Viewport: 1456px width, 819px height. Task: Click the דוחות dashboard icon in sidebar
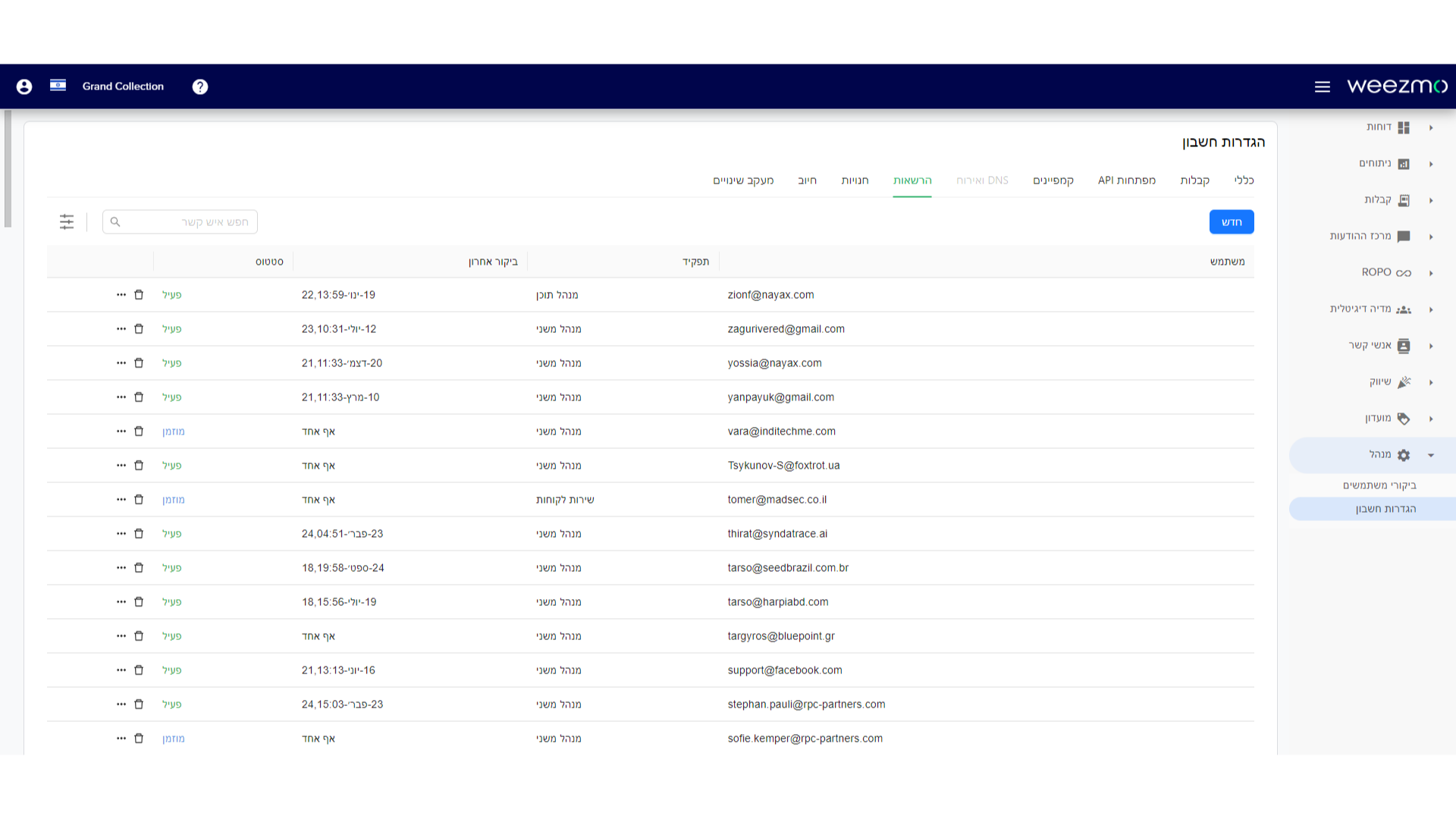click(1404, 127)
